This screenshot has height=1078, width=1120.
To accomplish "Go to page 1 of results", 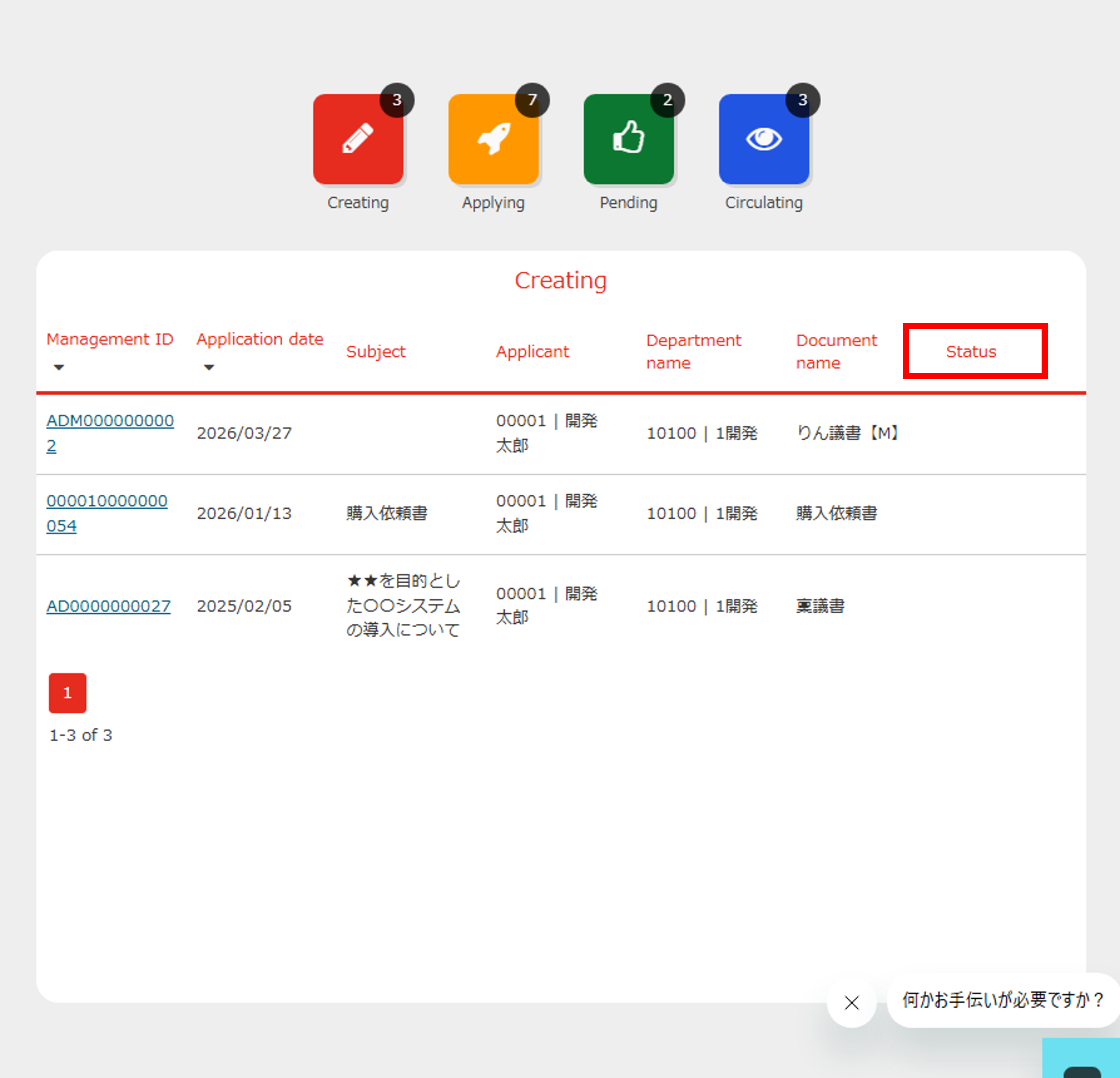I will coord(67,693).
